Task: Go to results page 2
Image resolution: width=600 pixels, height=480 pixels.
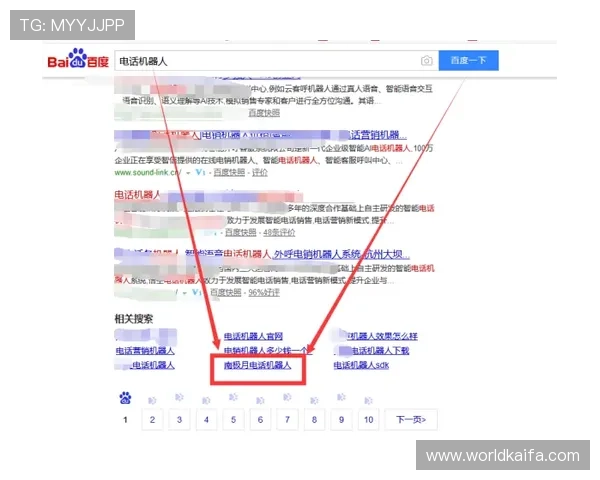Action: 152,420
